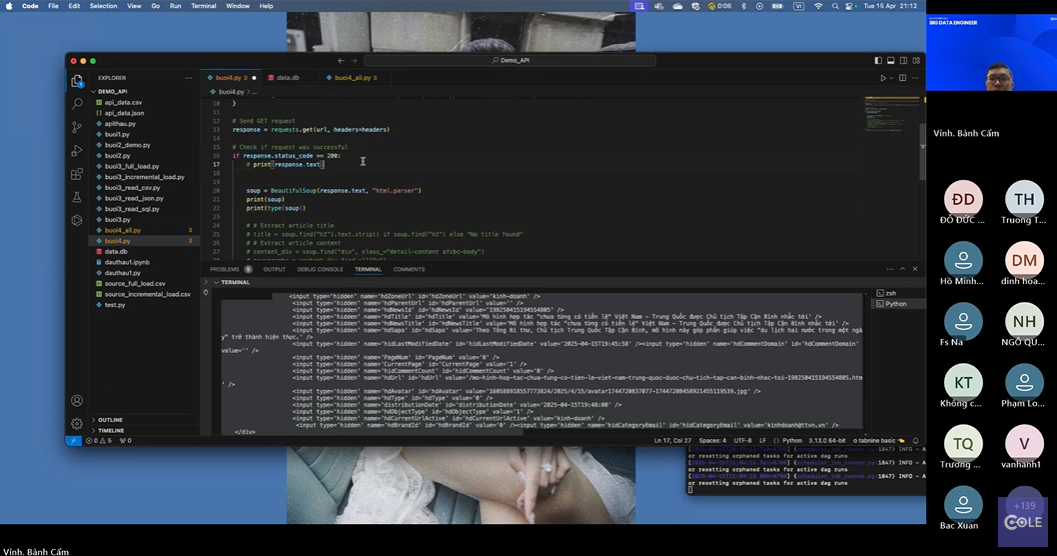
Task: Collapse the DEMO_API folder tree
Action: pyautogui.click(x=94, y=92)
